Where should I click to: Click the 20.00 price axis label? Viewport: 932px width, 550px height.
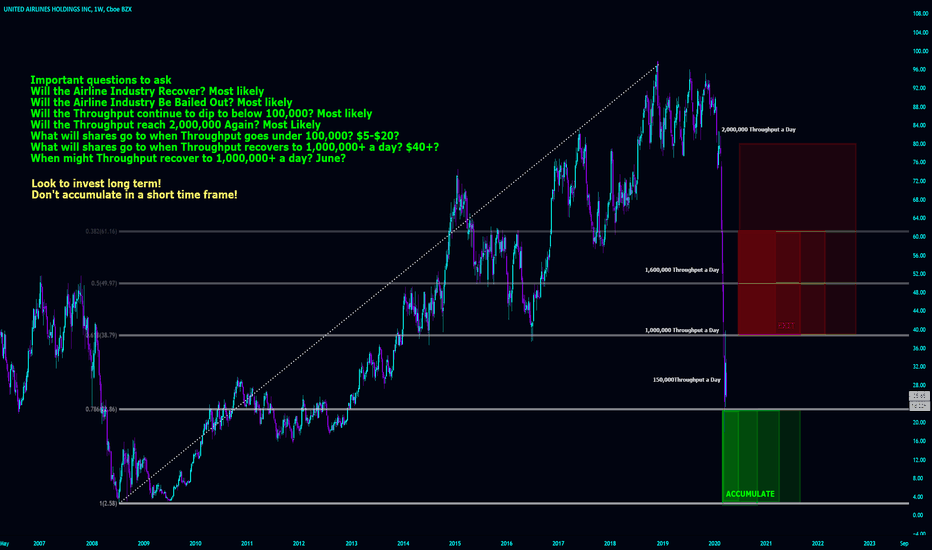coord(921,422)
